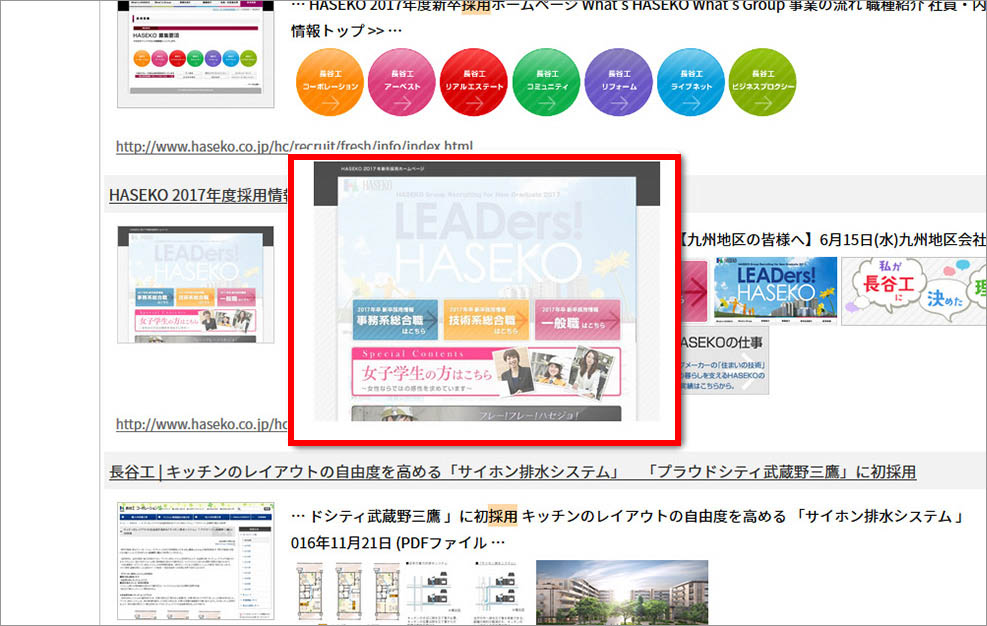
Task: Click the pink 長谷工アーベスト circle icon
Action: pyautogui.click(x=402, y=83)
